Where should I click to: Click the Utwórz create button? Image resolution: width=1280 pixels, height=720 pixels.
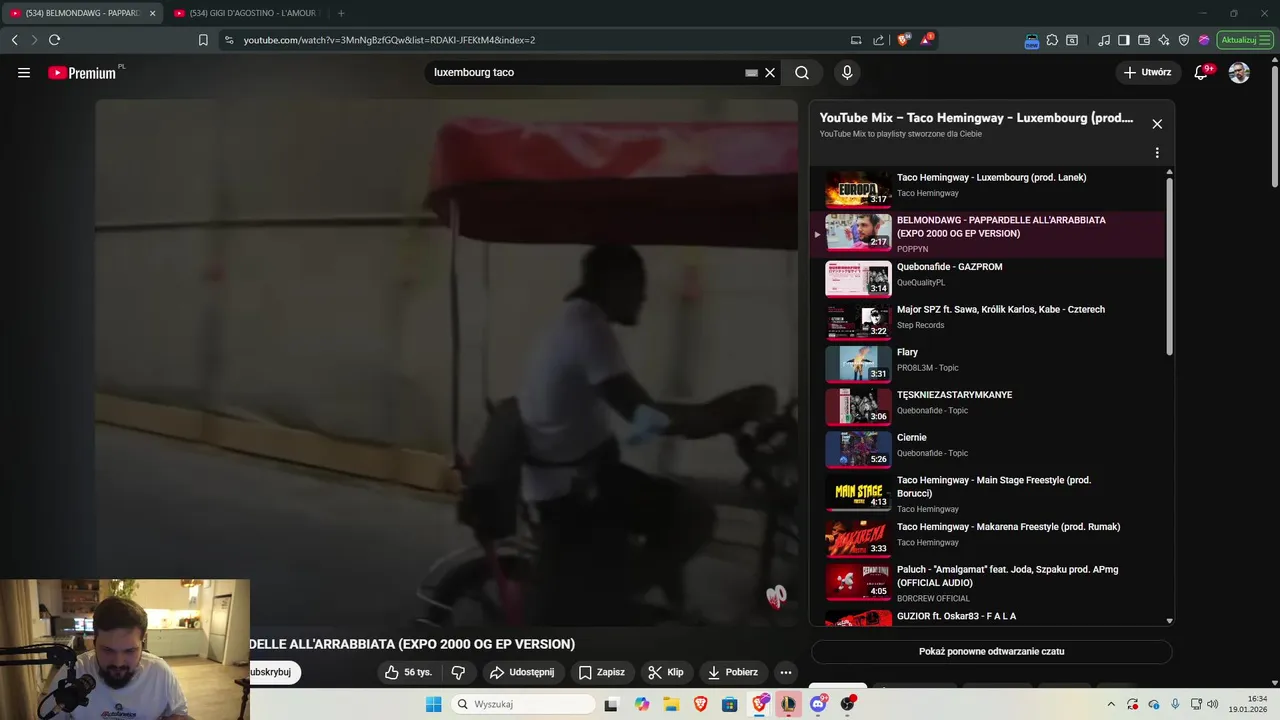coord(1148,73)
